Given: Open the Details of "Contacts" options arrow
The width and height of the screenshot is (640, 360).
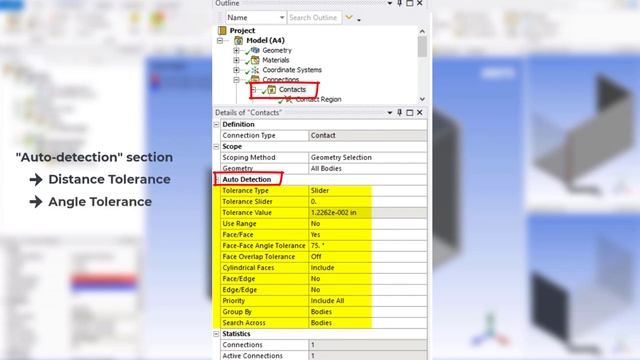Looking at the screenshot, I should tap(390, 113).
